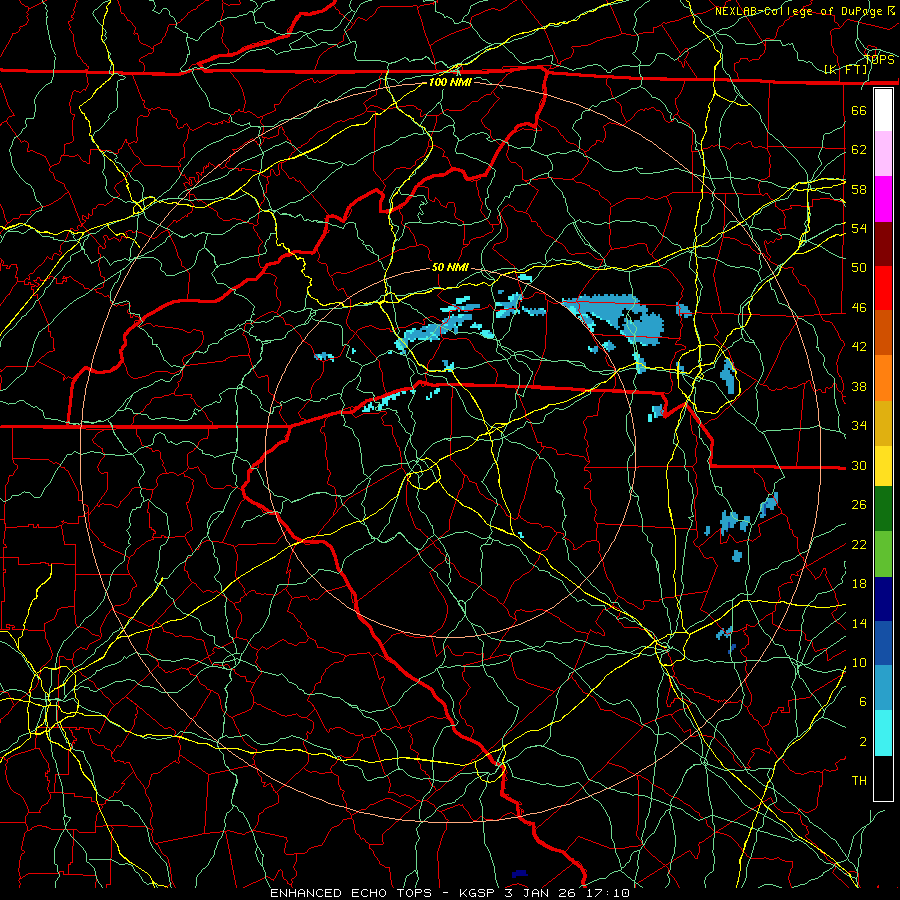Select the bright red legend swatch
Viewport: 900px width, 900px height.
pos(883,288)
